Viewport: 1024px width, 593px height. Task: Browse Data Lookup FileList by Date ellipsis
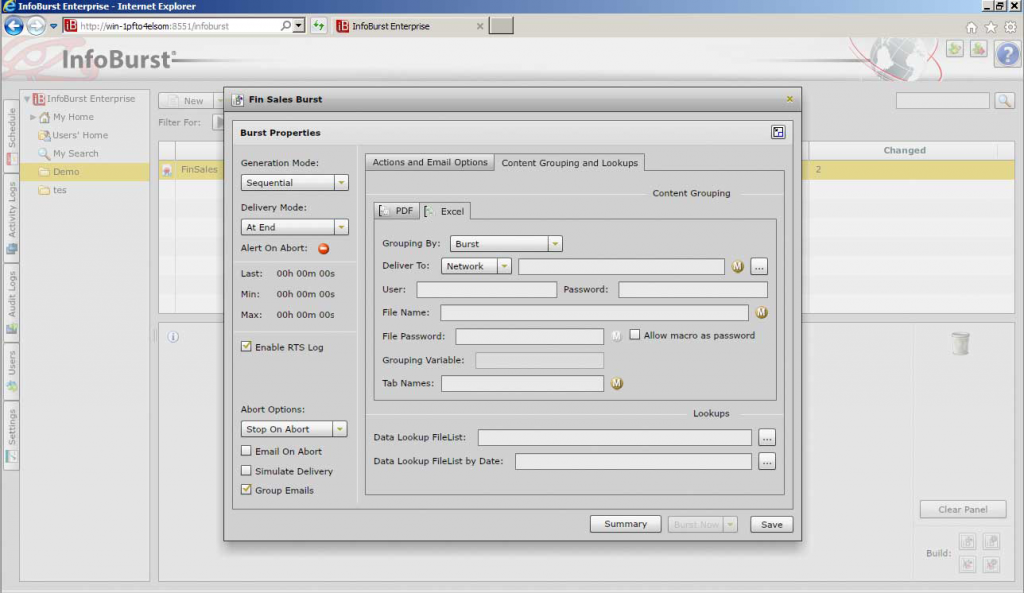(767, 462)
